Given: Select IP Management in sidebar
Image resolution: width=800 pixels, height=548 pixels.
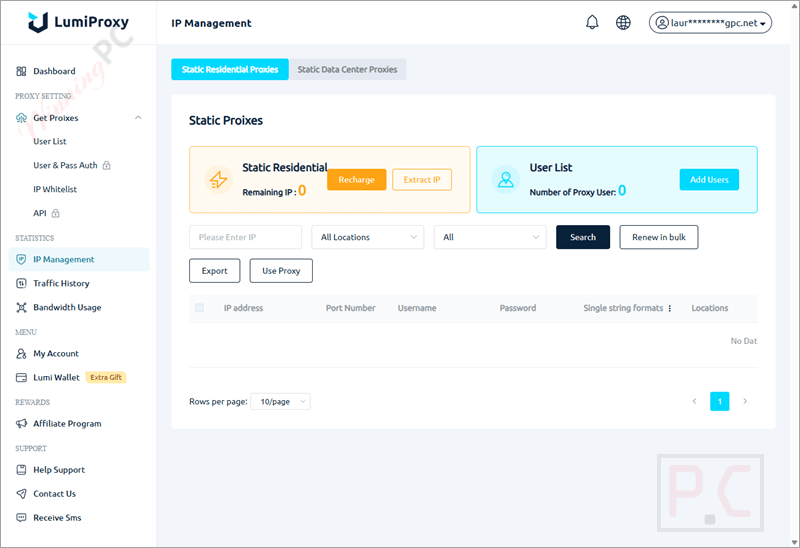Looking at the screenshot, I should coord(79,259).
